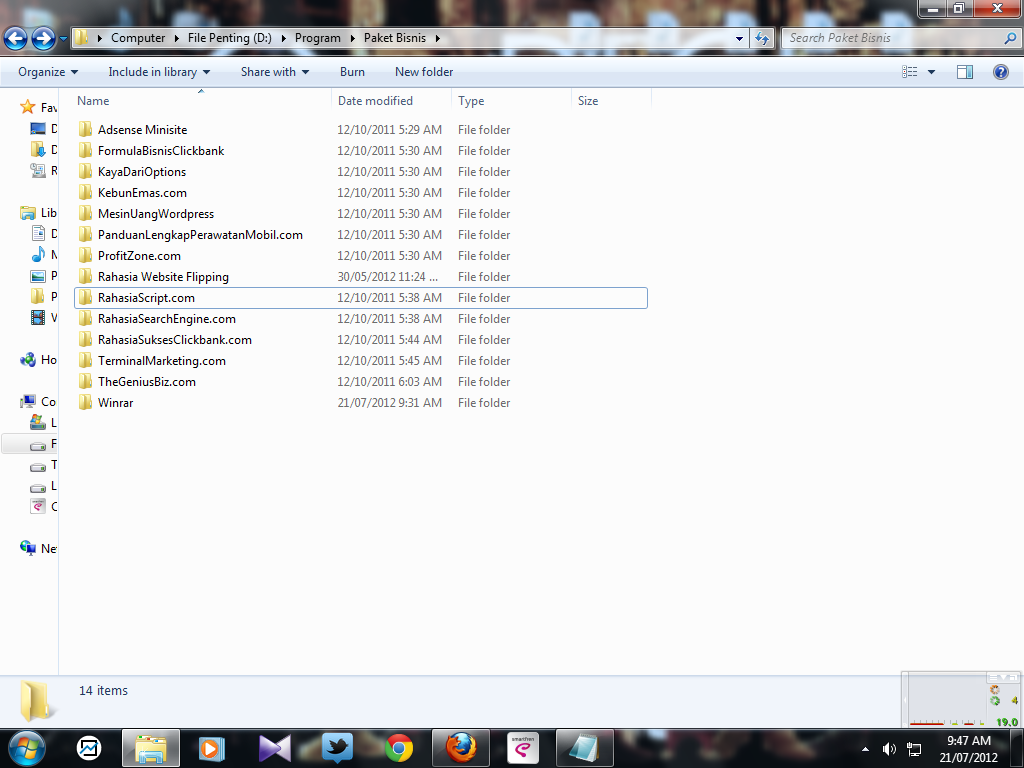This screenshot has height=768, width=1024.
Task: Open Windows Help with the question mark icon
Action: tap(1000, 72)
